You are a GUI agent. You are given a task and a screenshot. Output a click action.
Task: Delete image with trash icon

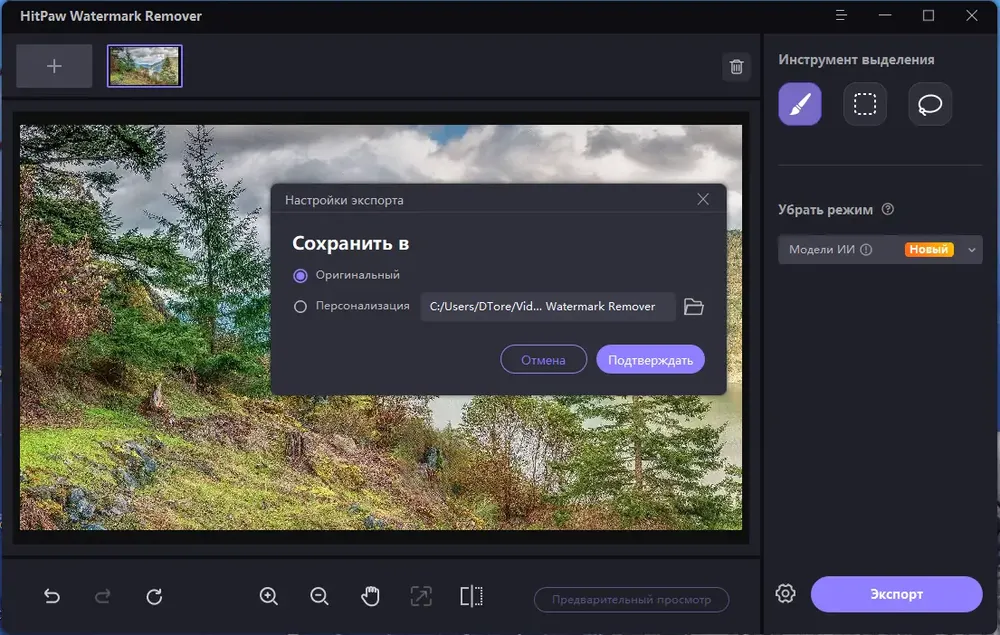tap(737, 67)
